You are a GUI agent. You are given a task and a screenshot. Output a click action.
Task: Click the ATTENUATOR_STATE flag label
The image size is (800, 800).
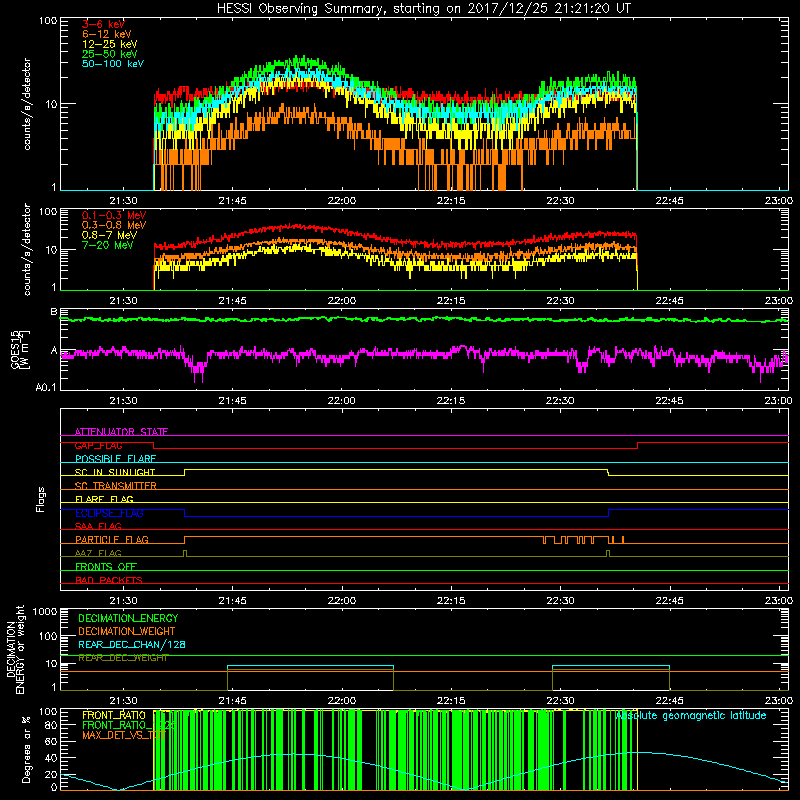click(121, 432)
